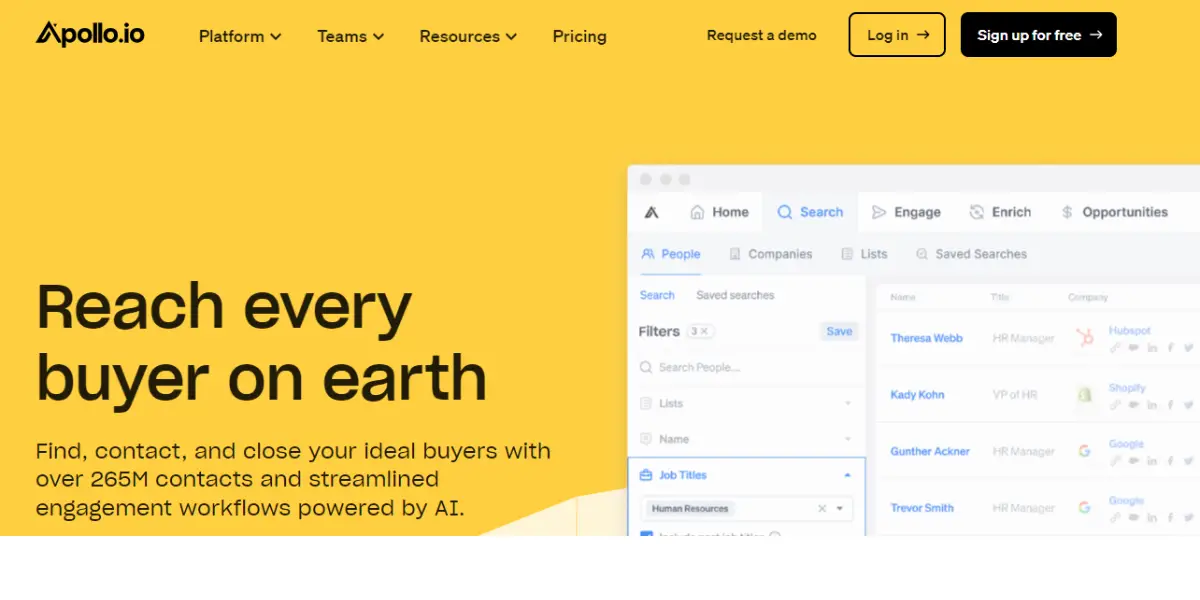Click the Companies building icon
Screen dimensions: 1200x600
click(x=735, y=254)
